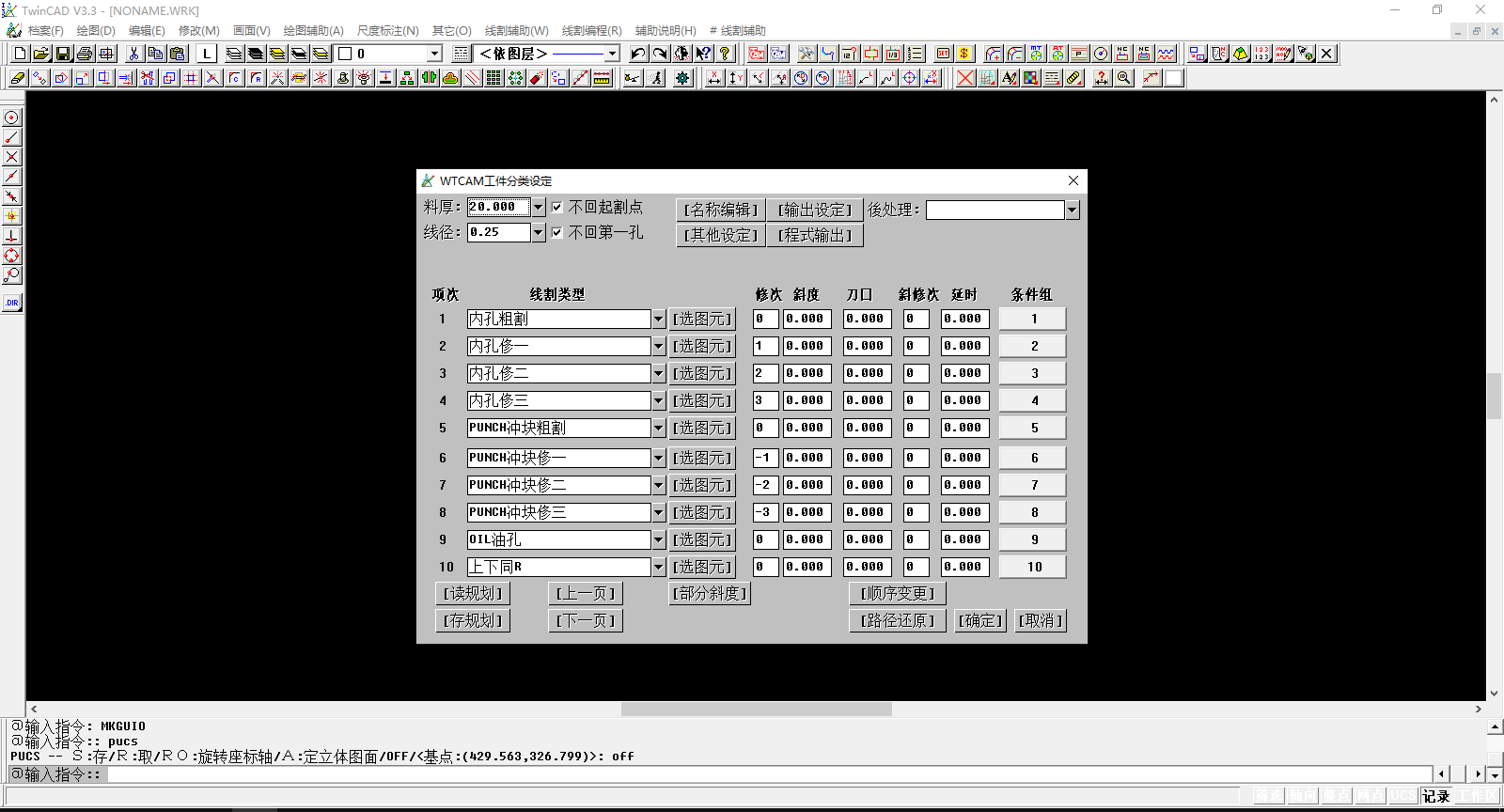The height and width of the screenshot is (812, 1504).
Task: Click the New file icon
Action: click(x=20, y=54)
